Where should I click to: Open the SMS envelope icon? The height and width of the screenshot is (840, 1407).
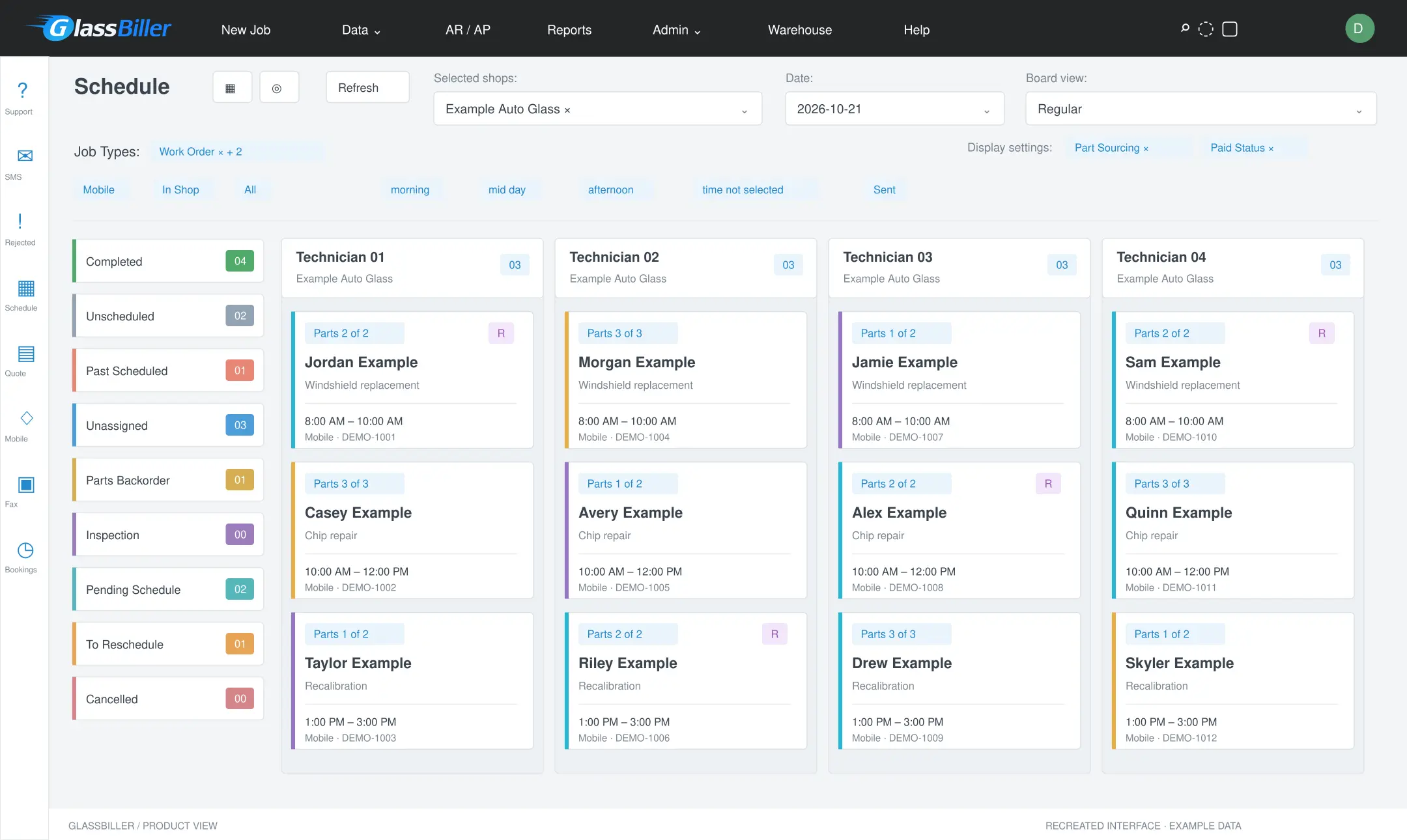pos(25,156)
